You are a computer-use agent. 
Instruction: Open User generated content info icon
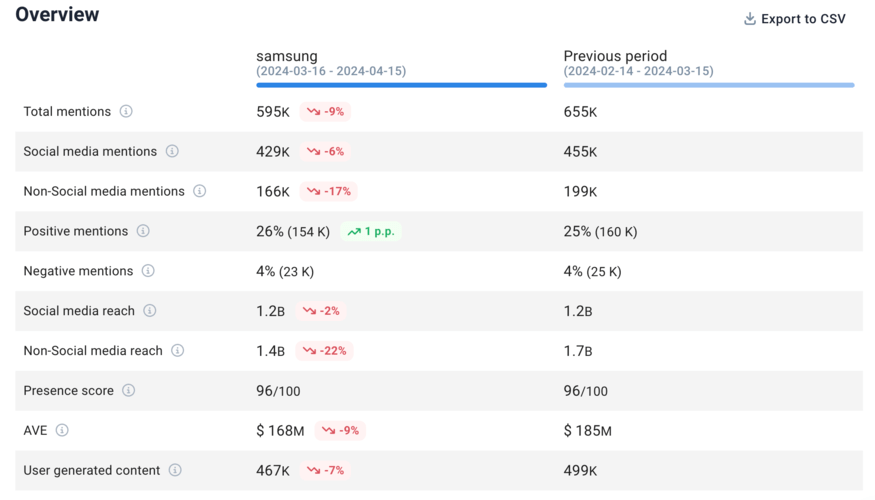[x=175, y=470]
